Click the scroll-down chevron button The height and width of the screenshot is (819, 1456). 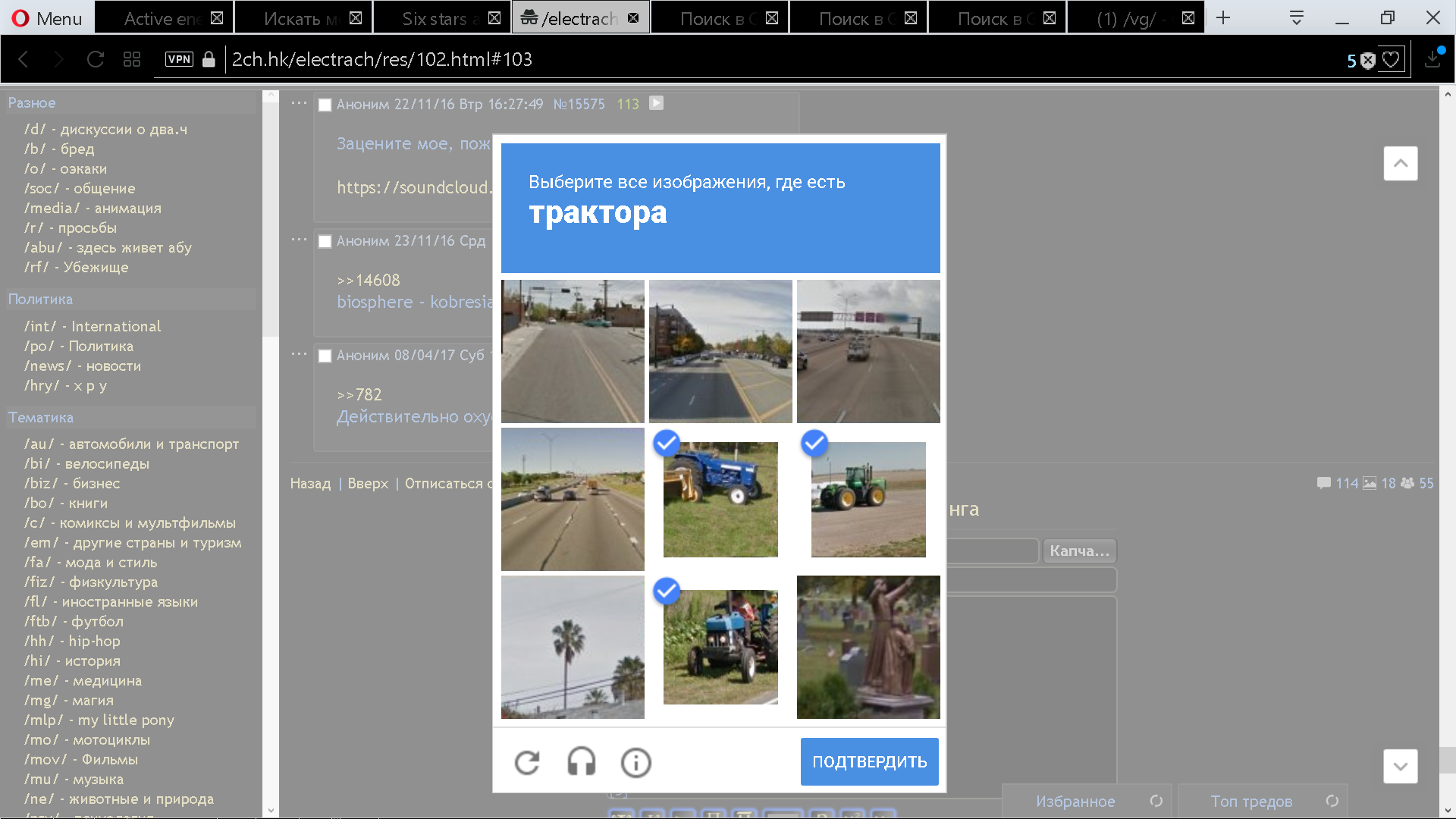point(1400,766)
